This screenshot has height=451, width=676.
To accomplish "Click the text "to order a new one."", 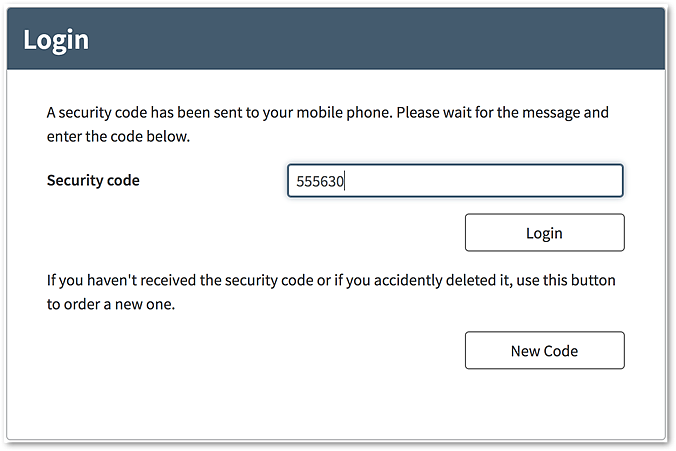I will click(111, 304).
